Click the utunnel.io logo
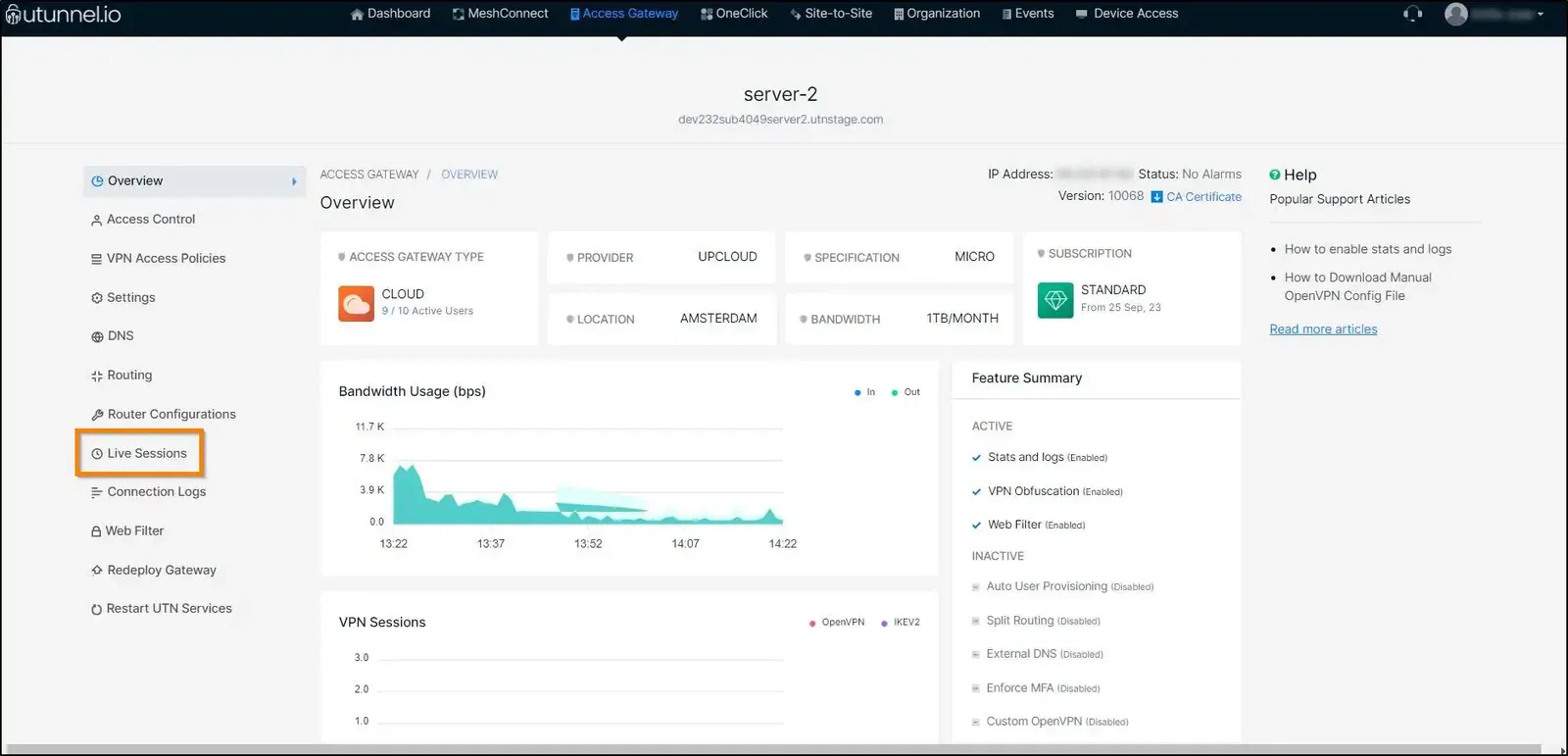This screenshot has width=1568, height=756. click(64, 15)
